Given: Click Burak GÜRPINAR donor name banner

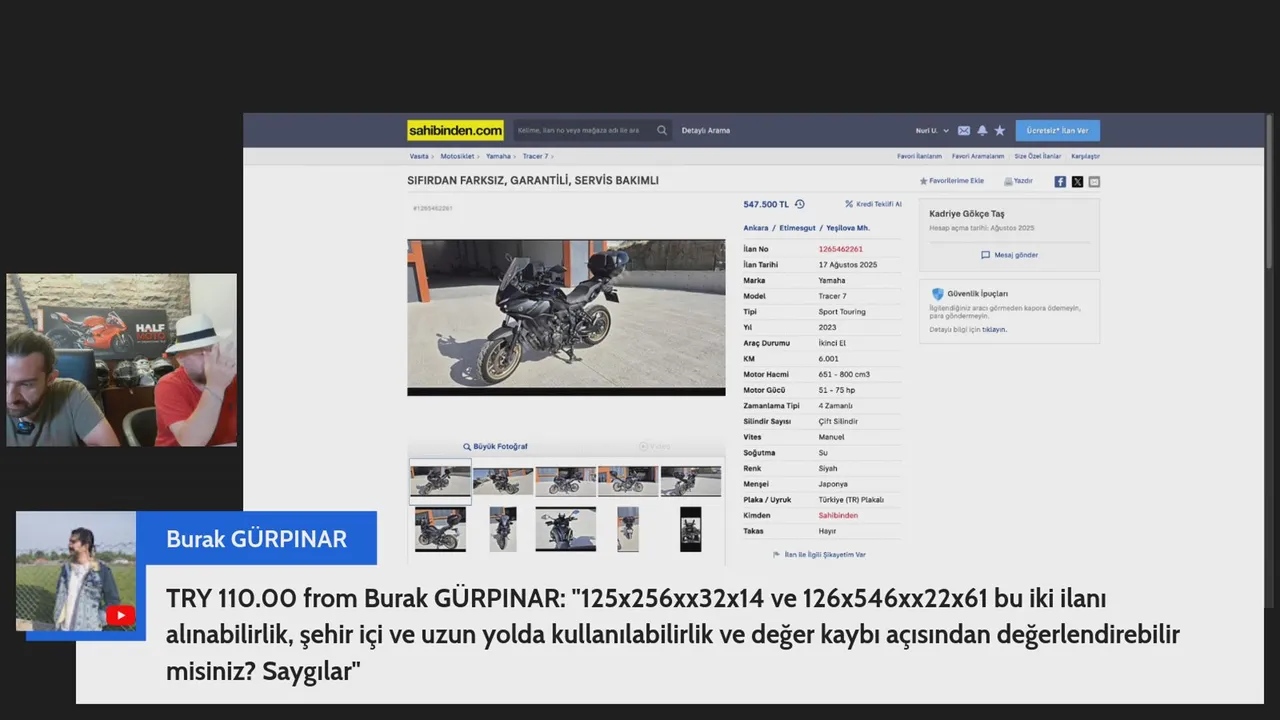Looking at the screenshot, I should click(256, 538).
